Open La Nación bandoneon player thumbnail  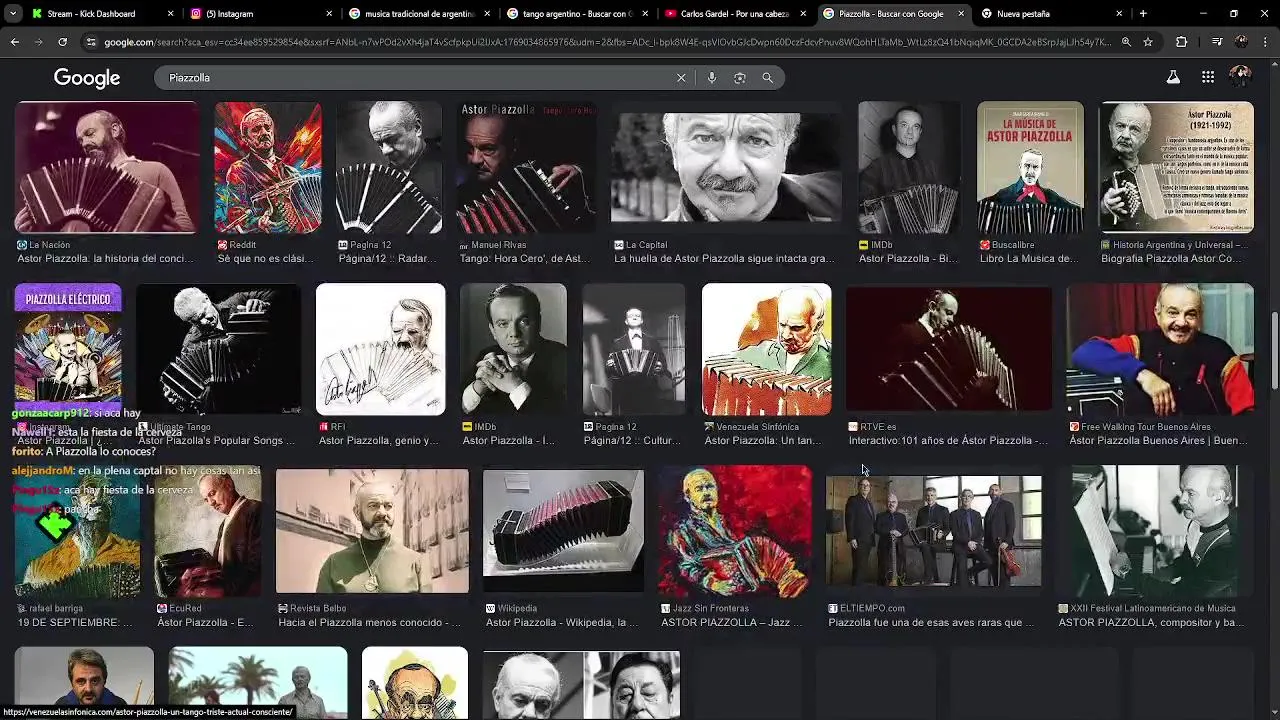[106, 168]
